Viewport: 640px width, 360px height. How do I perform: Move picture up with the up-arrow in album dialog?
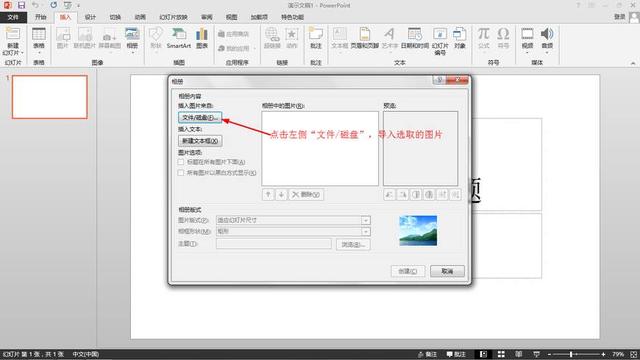[268, 195]
